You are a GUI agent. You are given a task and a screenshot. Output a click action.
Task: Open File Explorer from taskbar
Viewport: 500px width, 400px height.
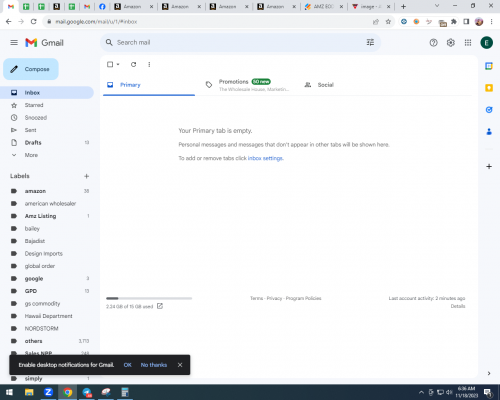[29, 392]
